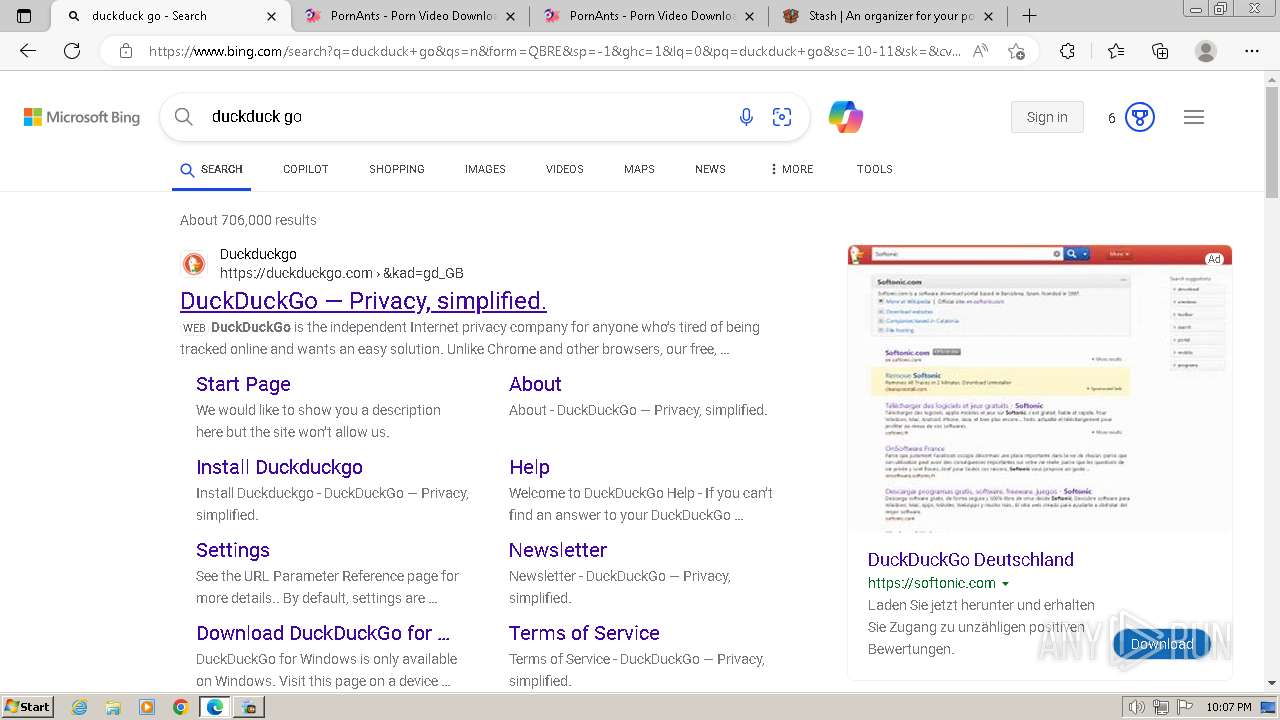Open Favorites list icon
The image size is (1280, 720).
coord(1116,51)
